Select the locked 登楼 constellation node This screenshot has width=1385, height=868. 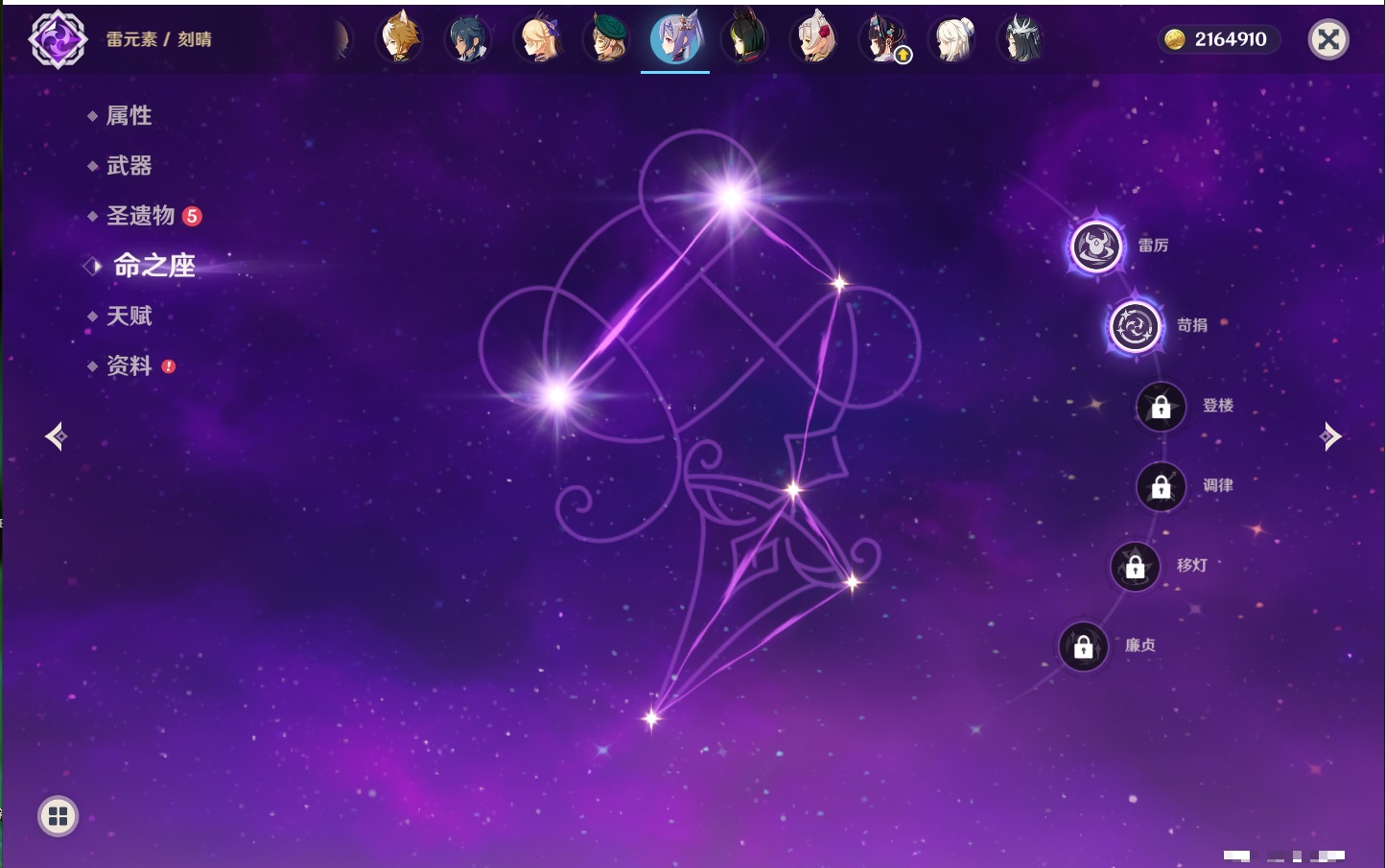click(1161, 407)
